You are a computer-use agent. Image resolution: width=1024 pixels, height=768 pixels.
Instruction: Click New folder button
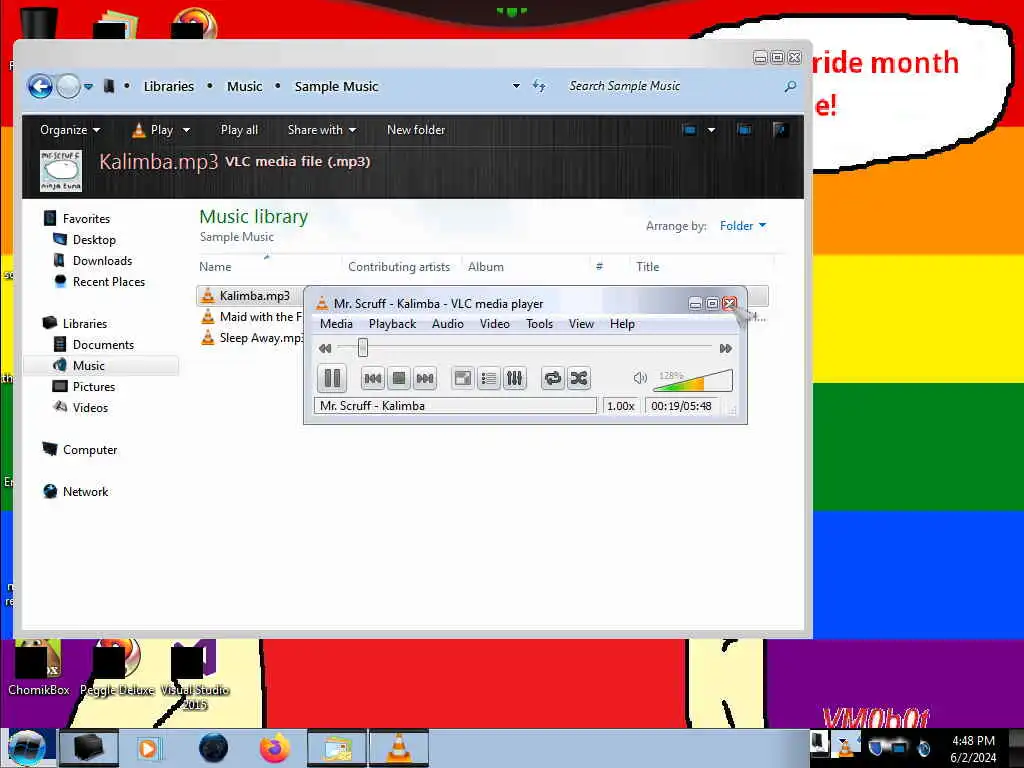416,130
